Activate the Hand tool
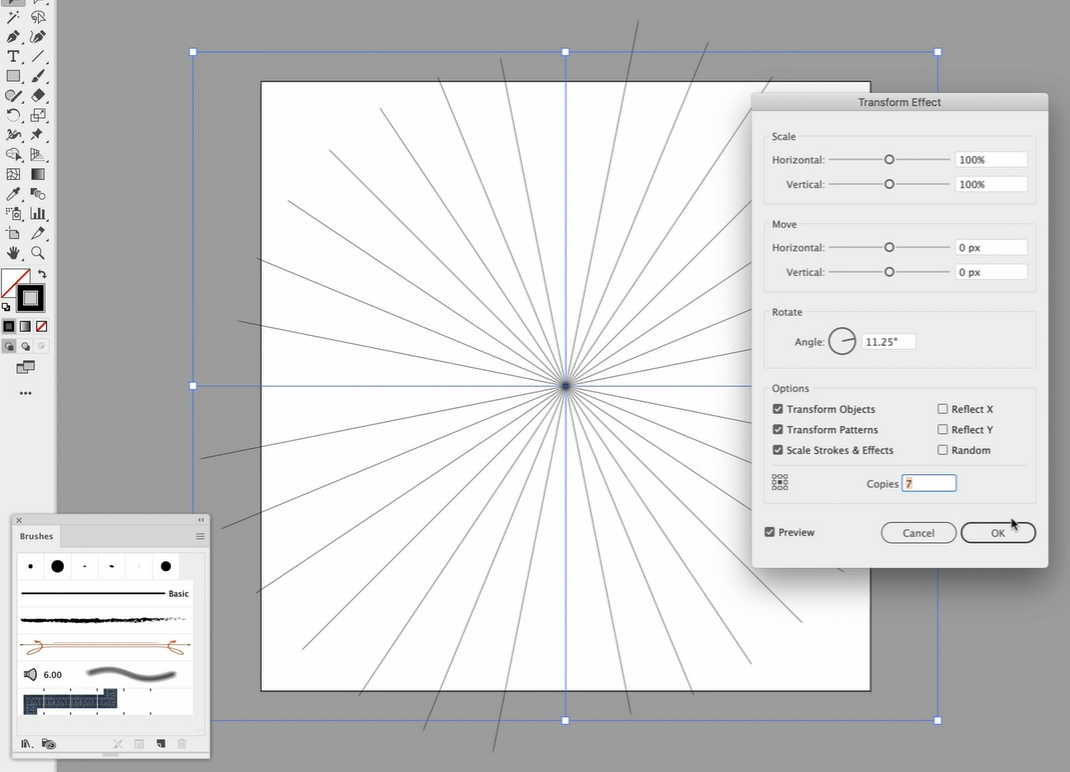This screenshot has height=772, width=1070. point(14,253)
